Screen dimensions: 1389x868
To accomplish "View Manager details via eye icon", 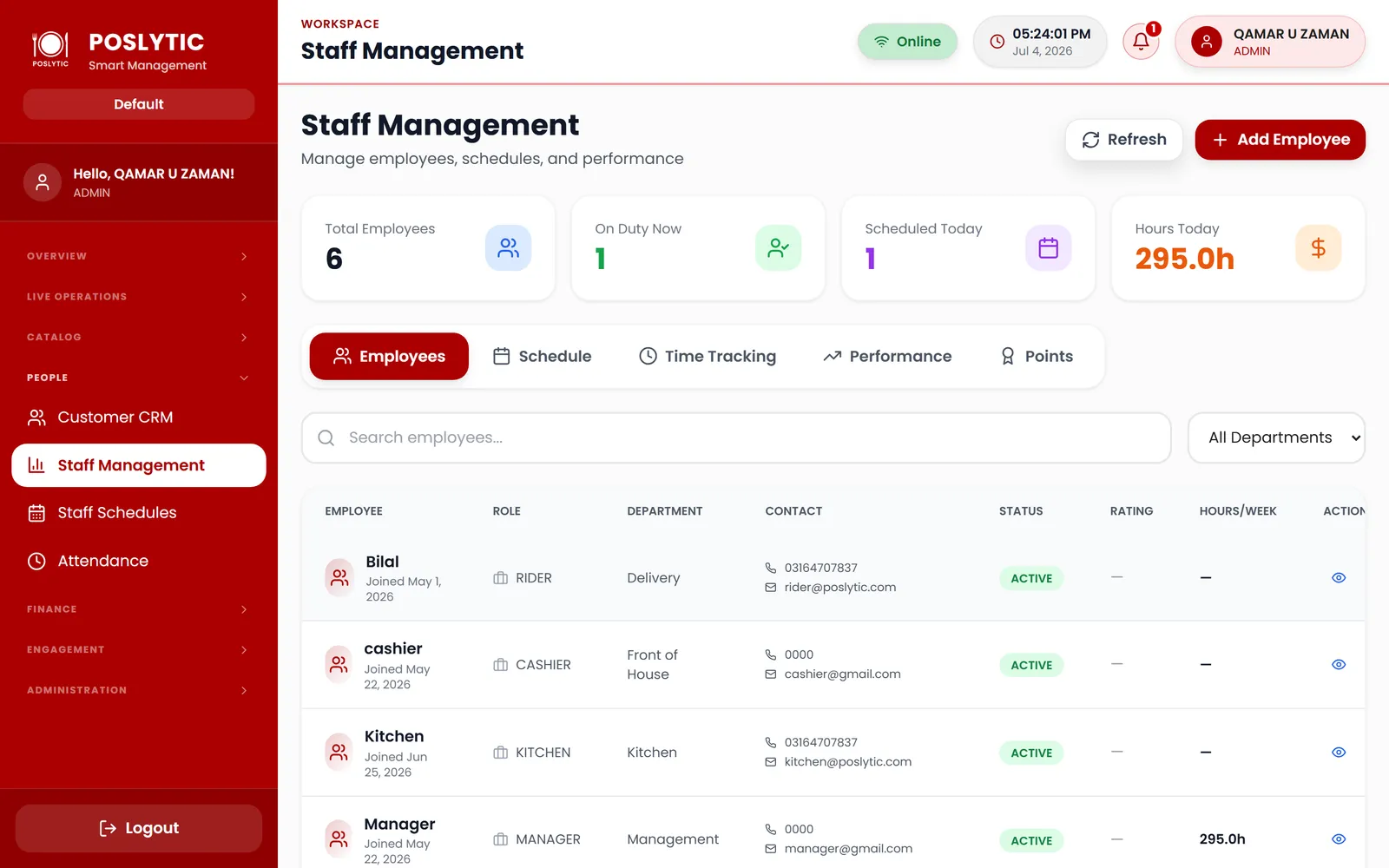I will (x=1339, y=839).
